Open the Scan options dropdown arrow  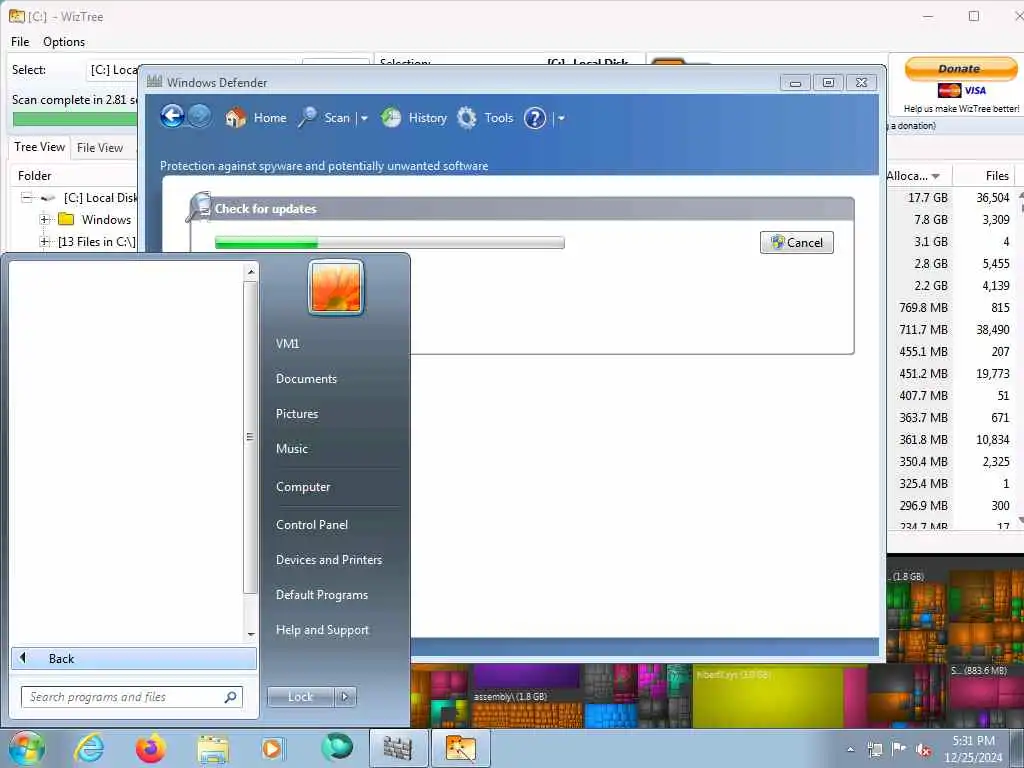point(364,118)
